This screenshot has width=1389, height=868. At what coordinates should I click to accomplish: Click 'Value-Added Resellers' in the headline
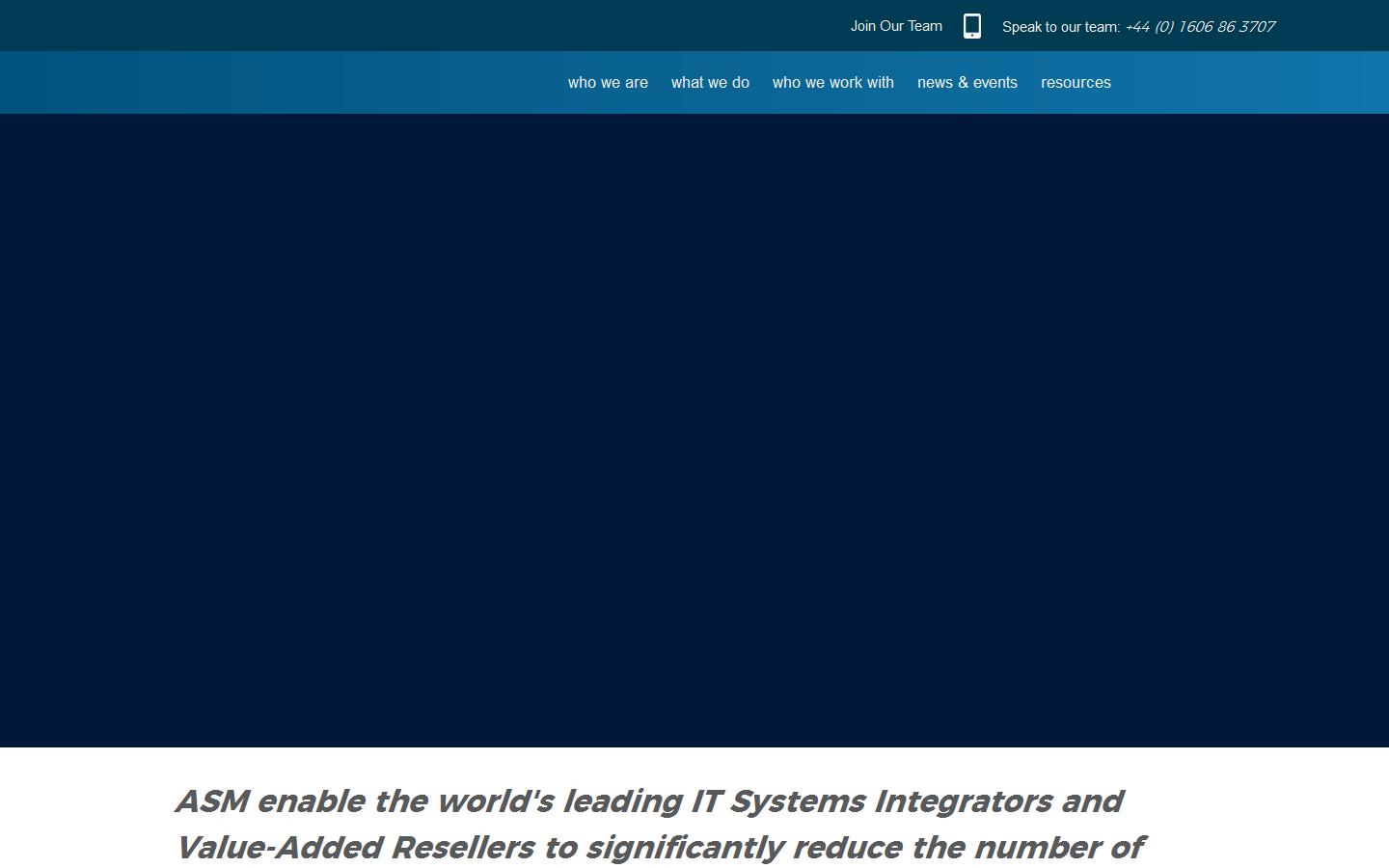(354, 848)
